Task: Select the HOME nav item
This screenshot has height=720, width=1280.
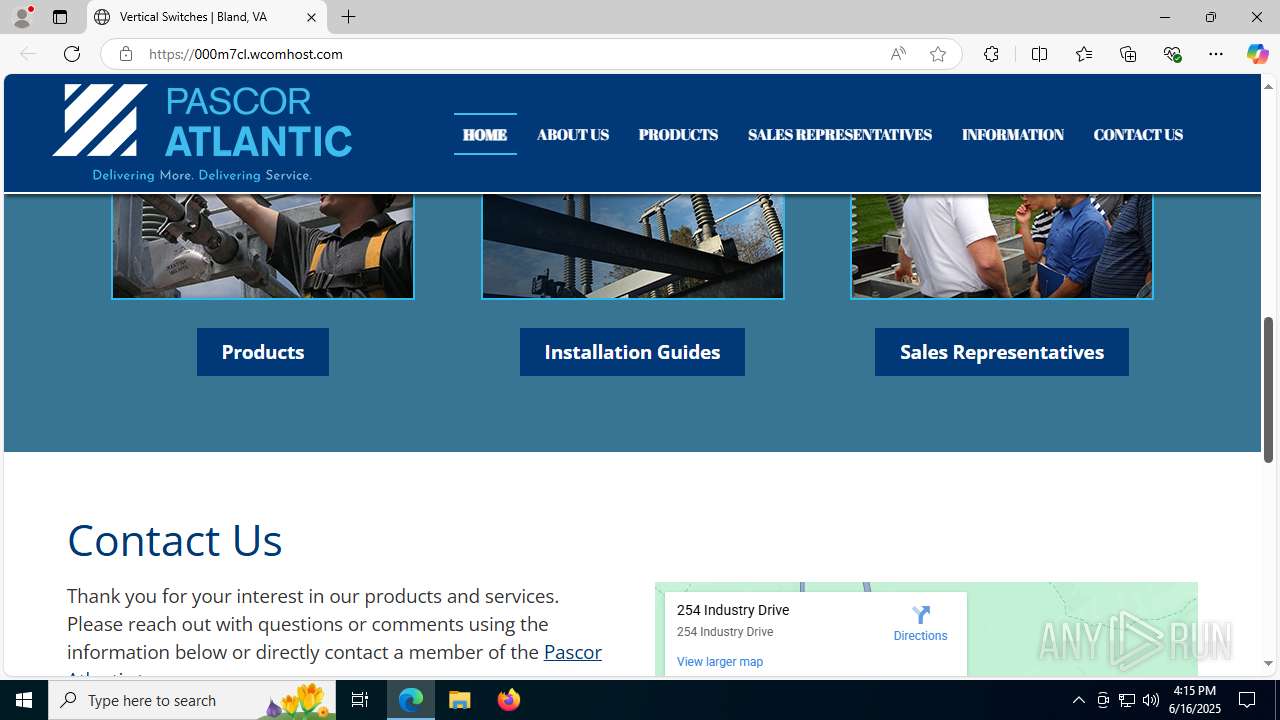Action: coord(485,135)
